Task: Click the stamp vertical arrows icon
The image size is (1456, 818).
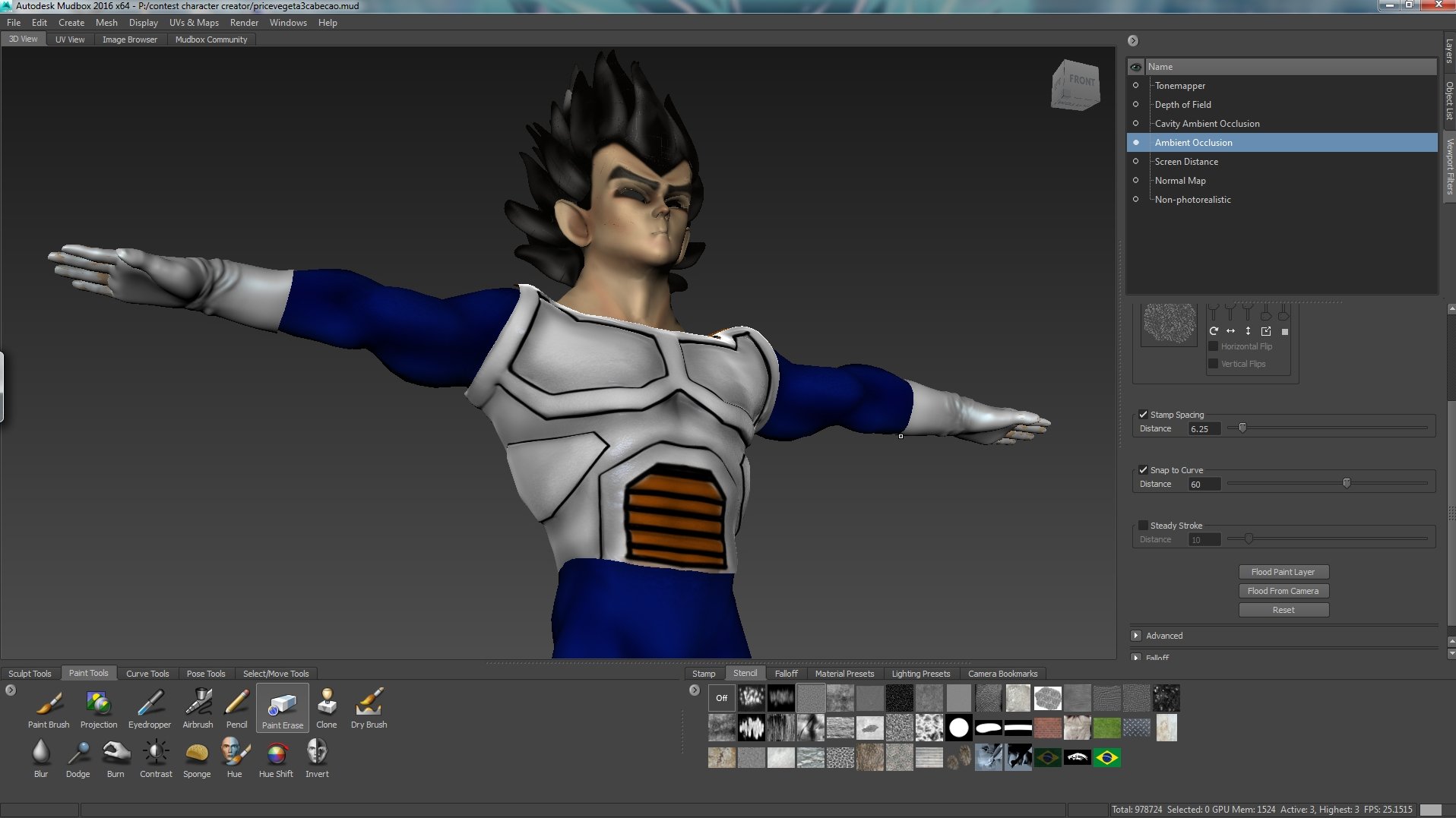Action: coord(1248,331)
